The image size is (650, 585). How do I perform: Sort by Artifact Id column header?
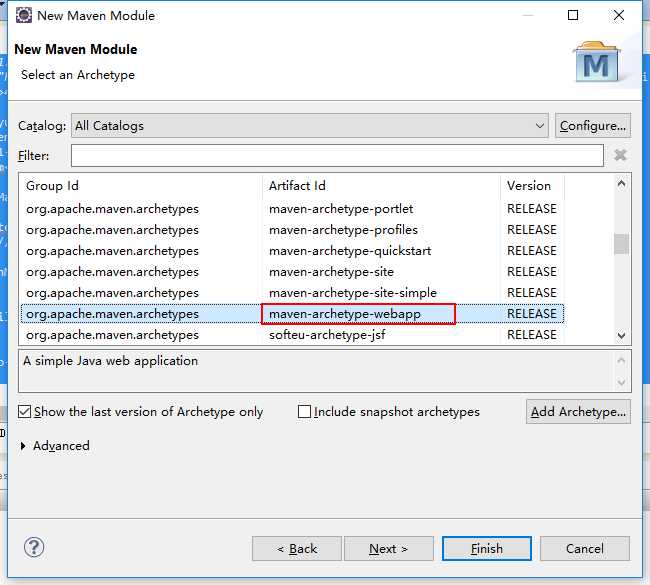[x=381, y=186]
